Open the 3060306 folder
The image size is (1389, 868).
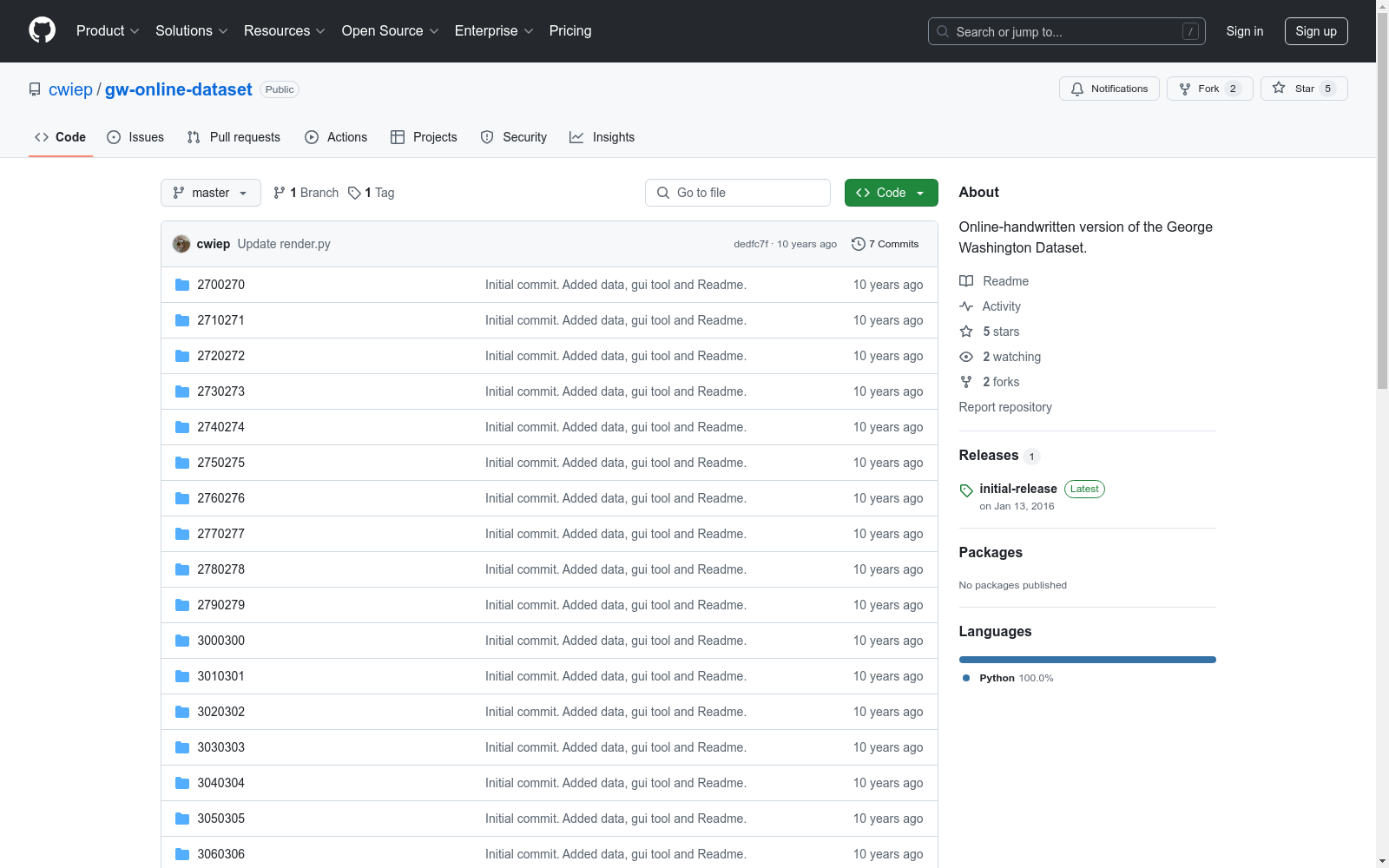[x=221, y=854]
